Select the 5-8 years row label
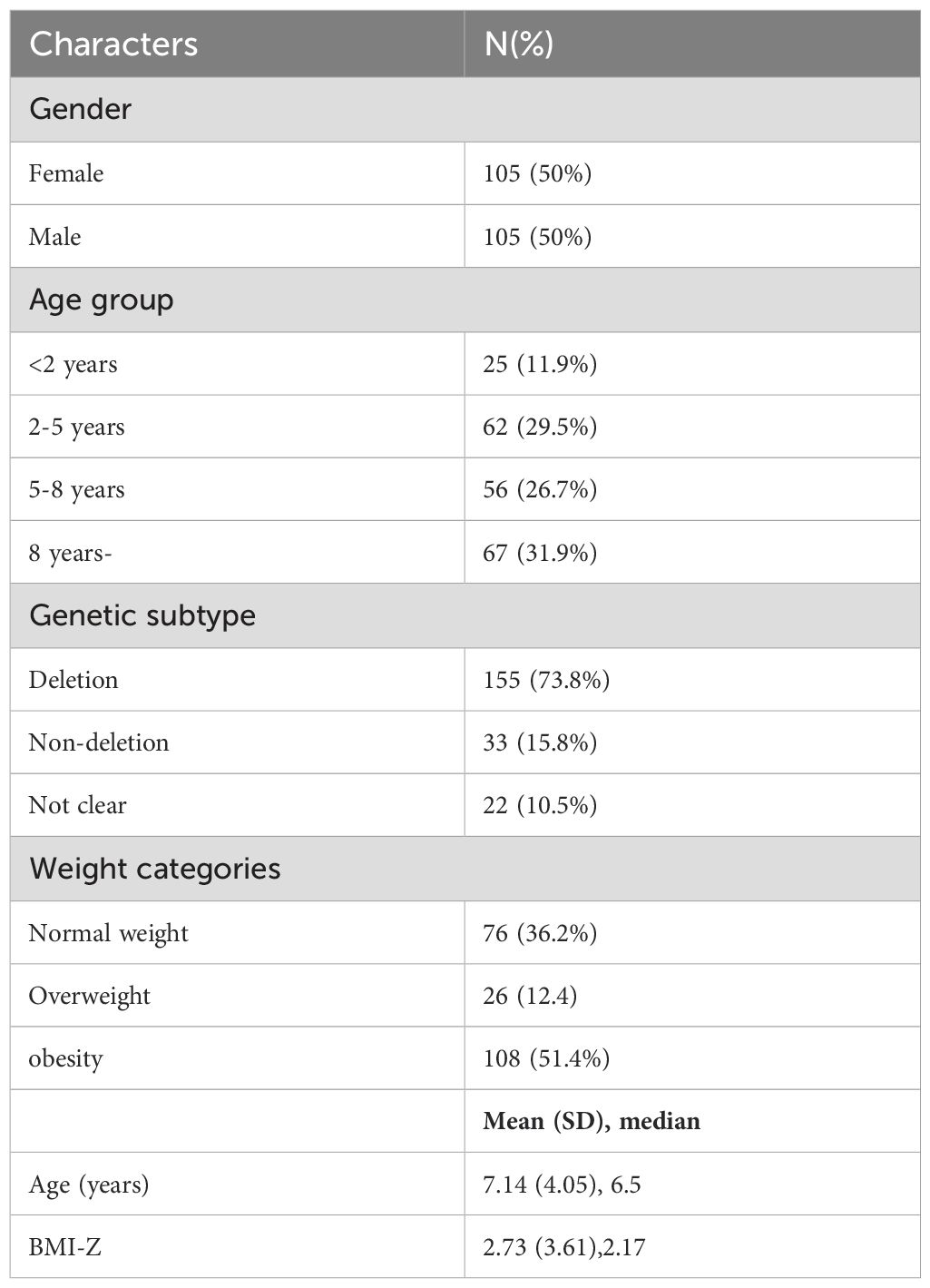Screen dimensions: 930x1288 [77, 490]
